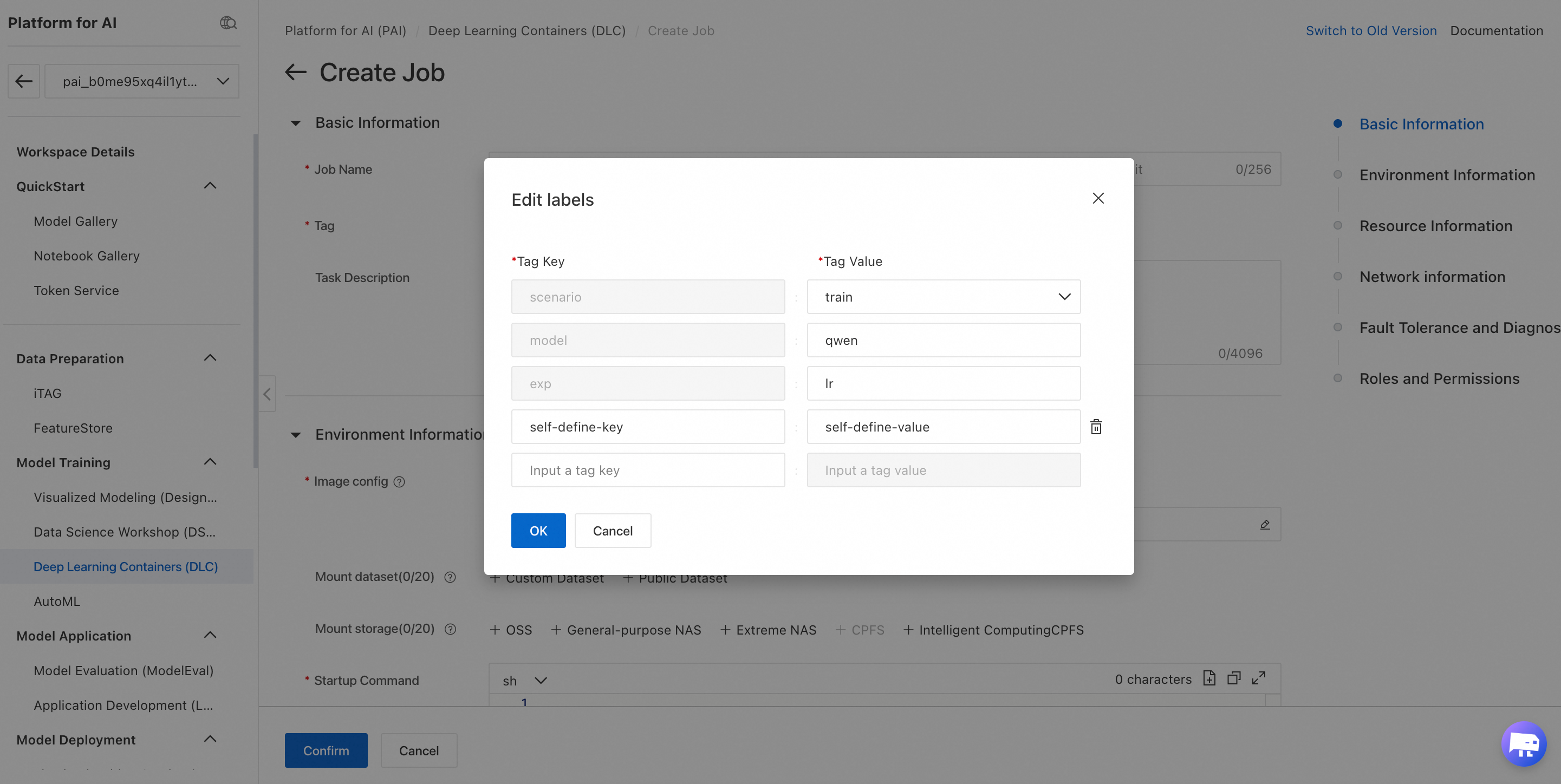Delete the self-define-key tag row

coord(1096,427)
